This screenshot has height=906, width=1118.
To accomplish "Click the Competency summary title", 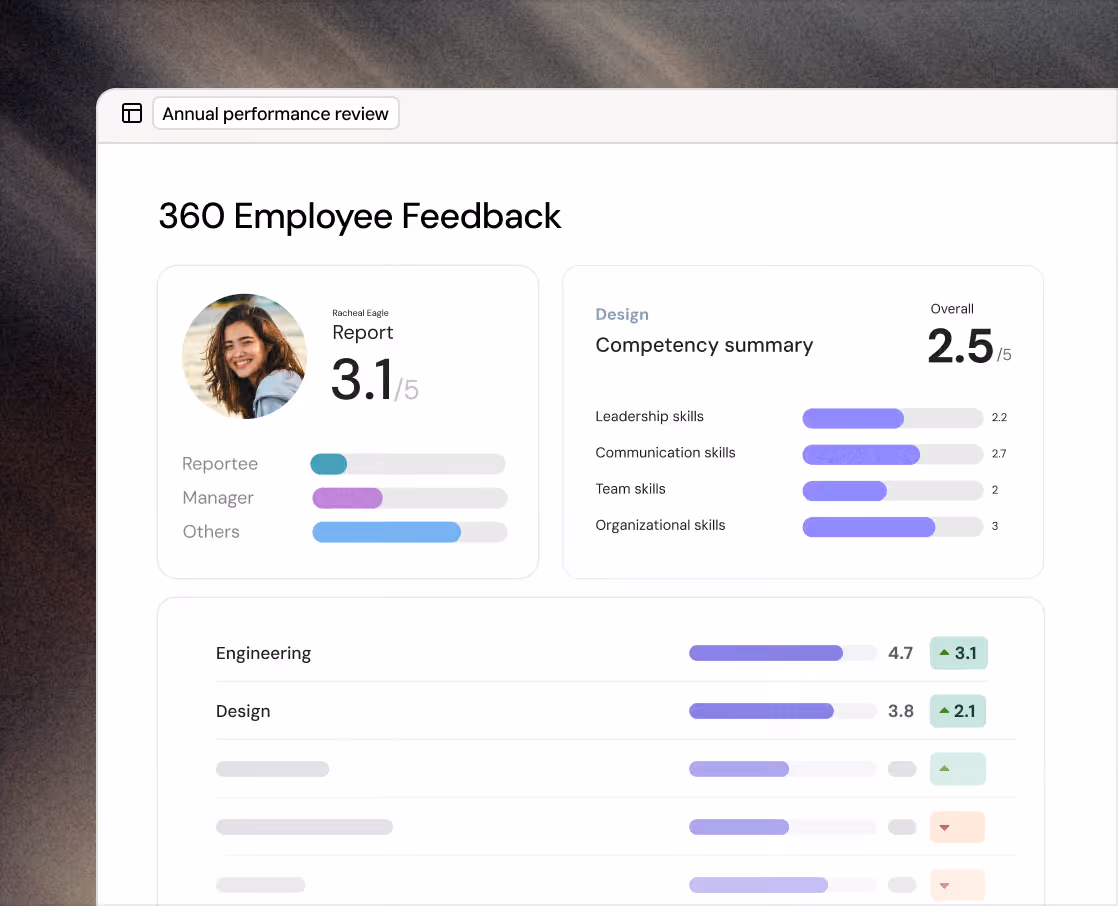I will click(x=704, y=345).
